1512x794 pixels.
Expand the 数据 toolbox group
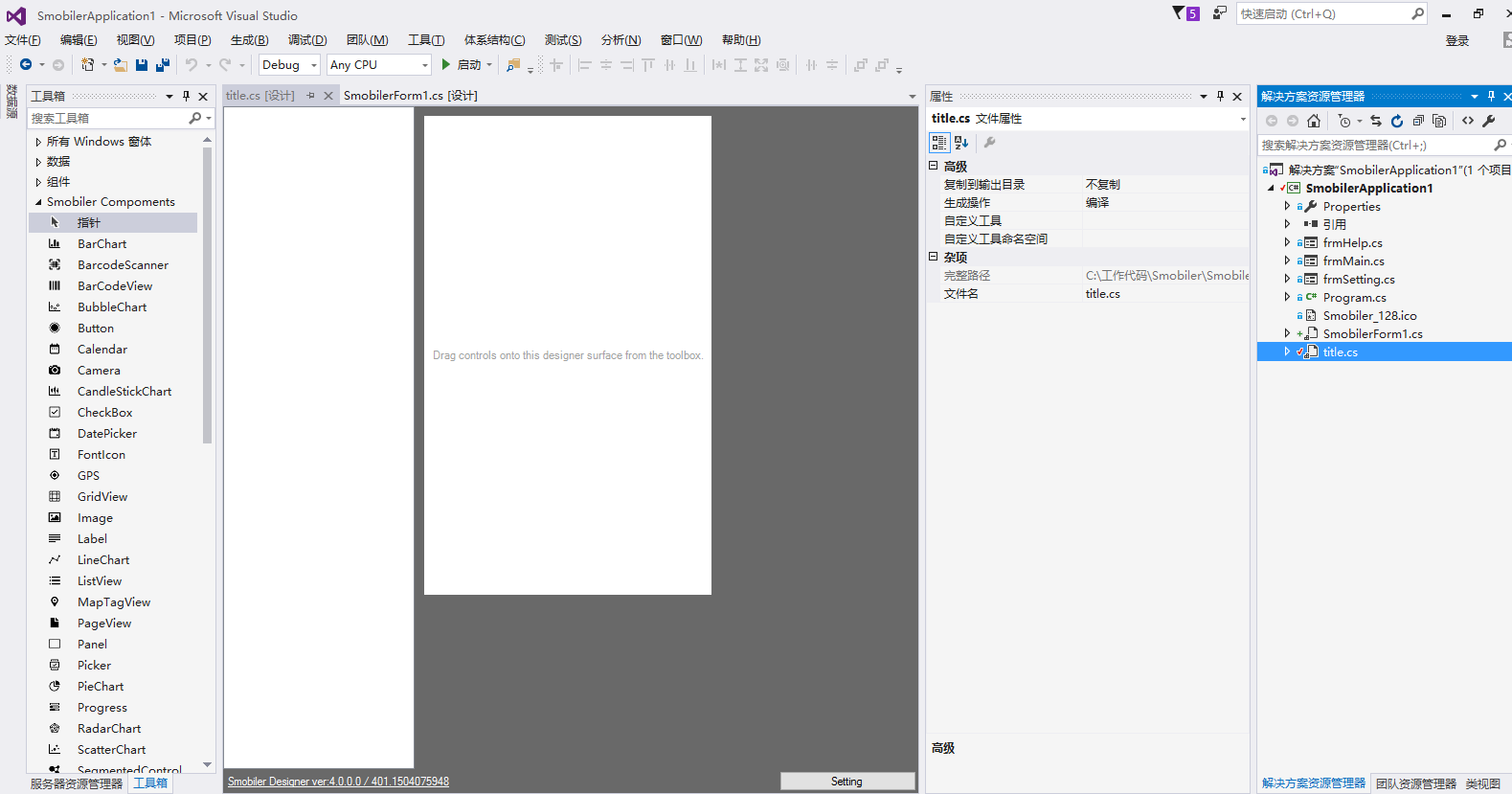(x=38, y=162)
